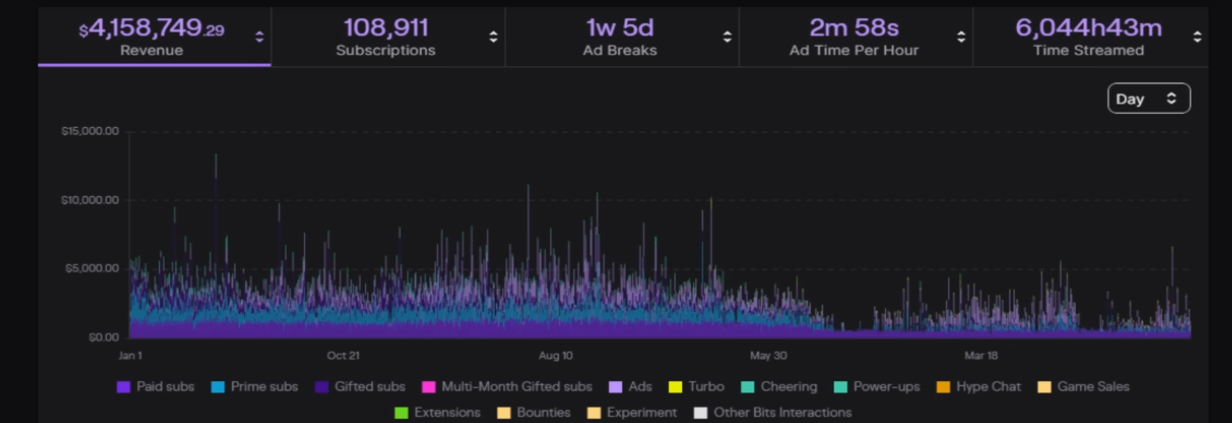Switch to the Ad Breaks tab

tap(620, 37)
